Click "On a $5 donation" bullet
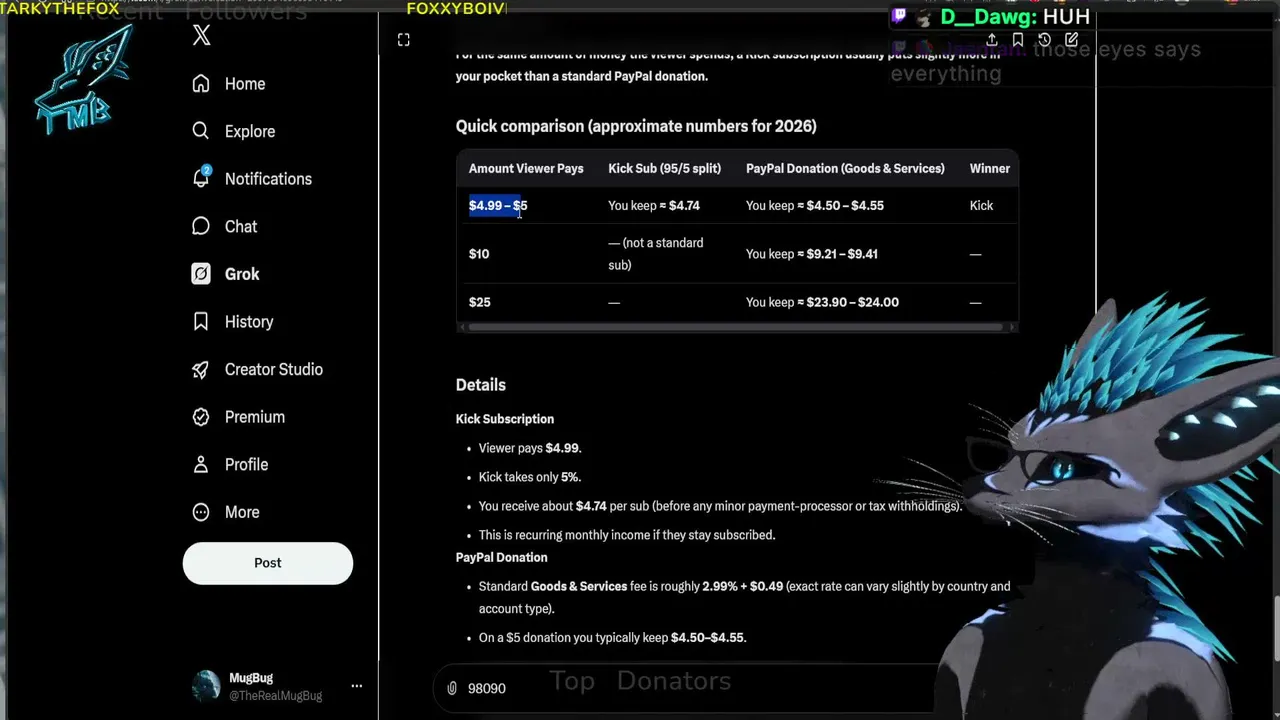The image size is (1280, 720). click(613, 638)
